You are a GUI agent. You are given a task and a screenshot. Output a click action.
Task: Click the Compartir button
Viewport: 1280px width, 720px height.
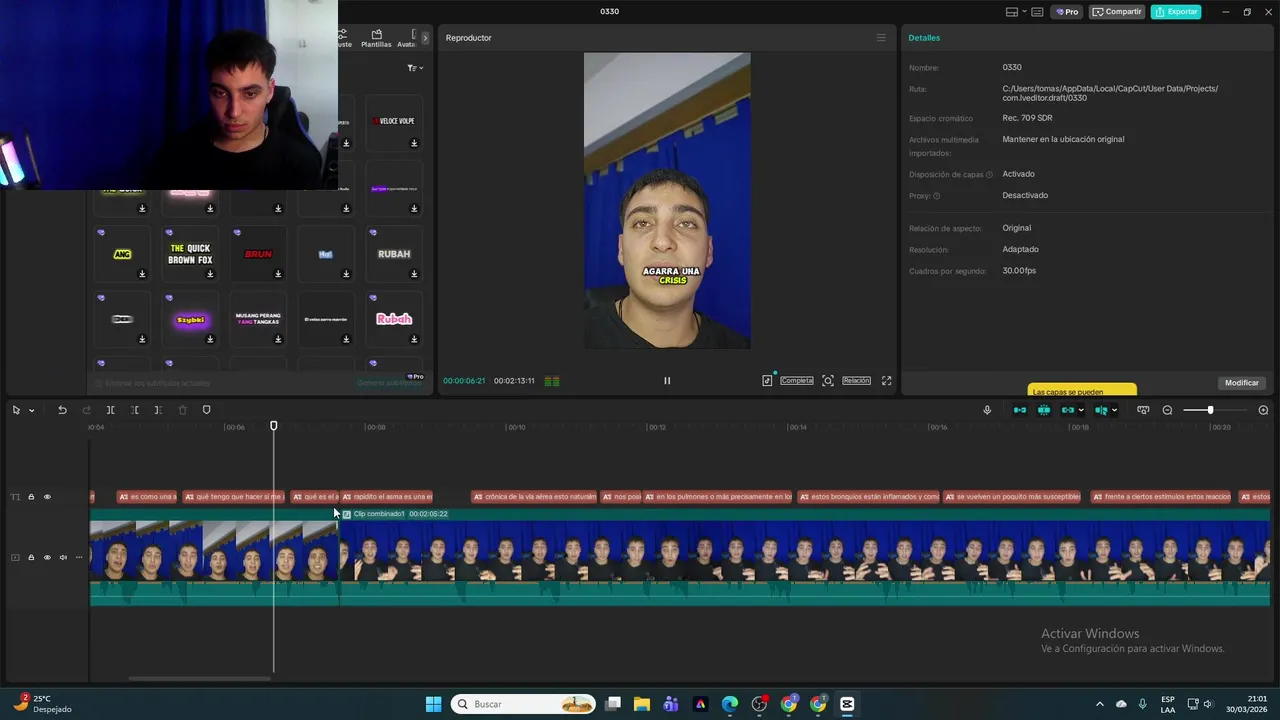coord(1117,12)
